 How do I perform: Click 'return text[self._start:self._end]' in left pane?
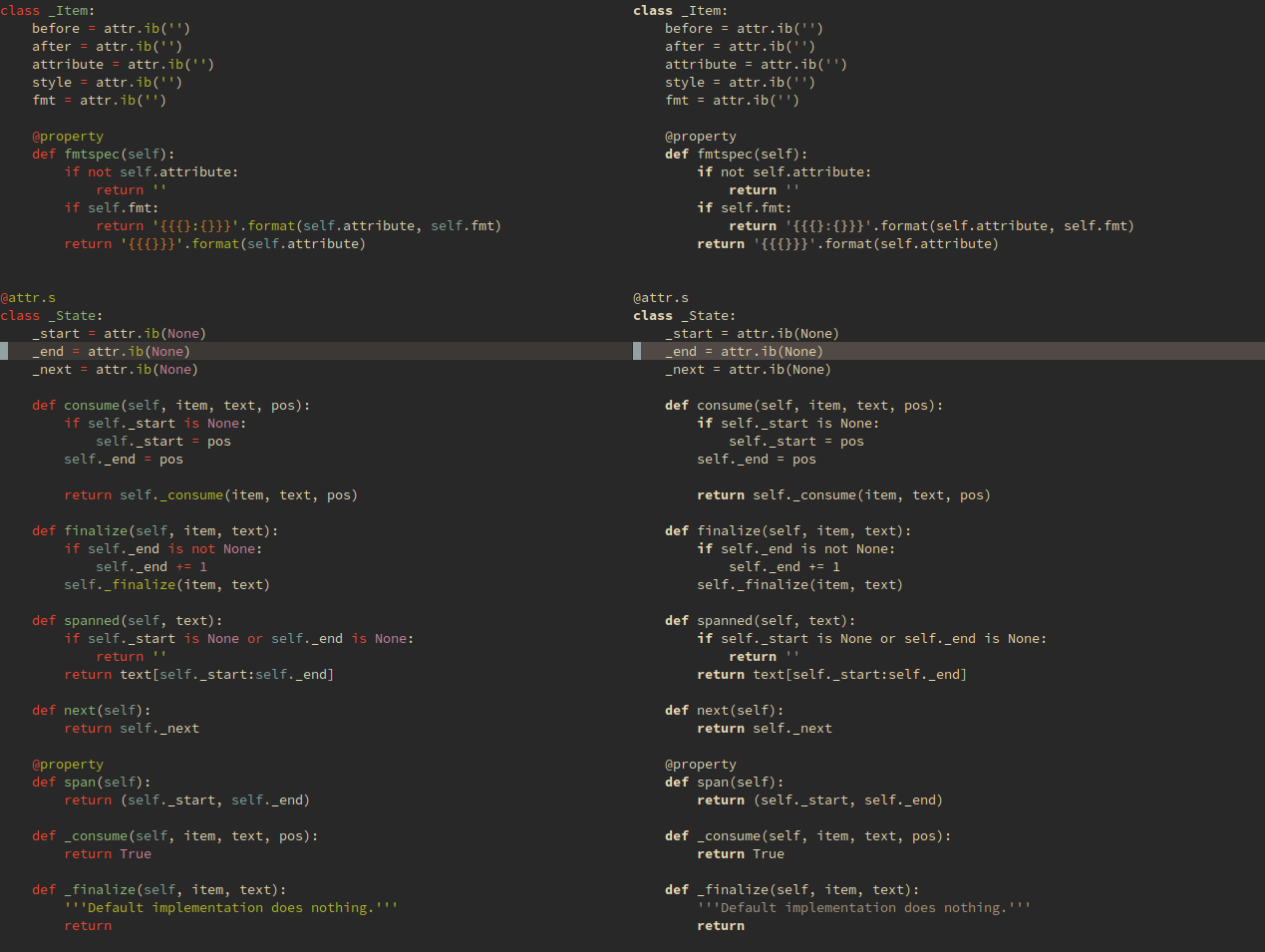[x=198, y=675]
